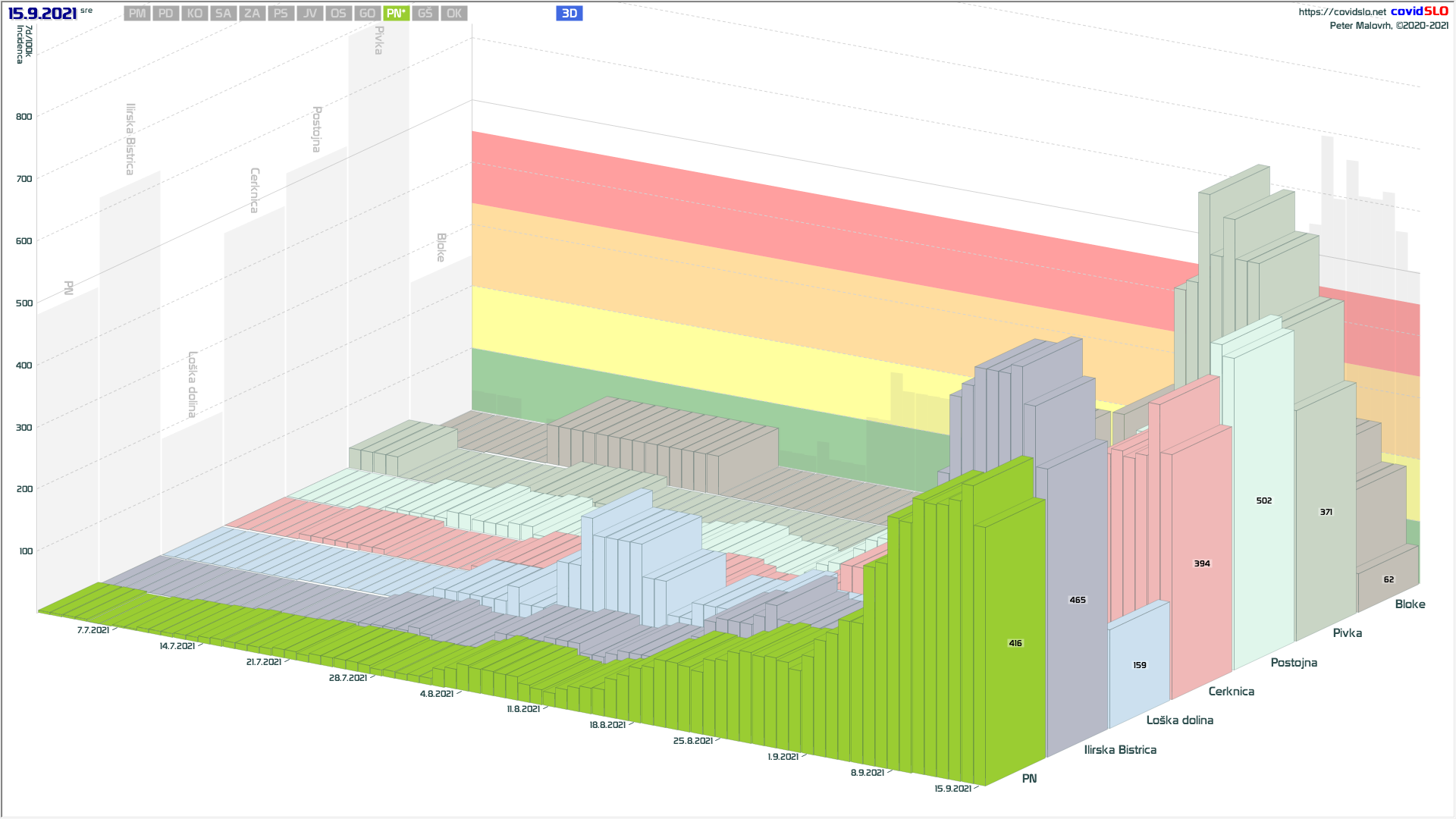Screen dimensions: 1456x819
Task: Select the GO region tab
Action: click(x=367, y=14)
